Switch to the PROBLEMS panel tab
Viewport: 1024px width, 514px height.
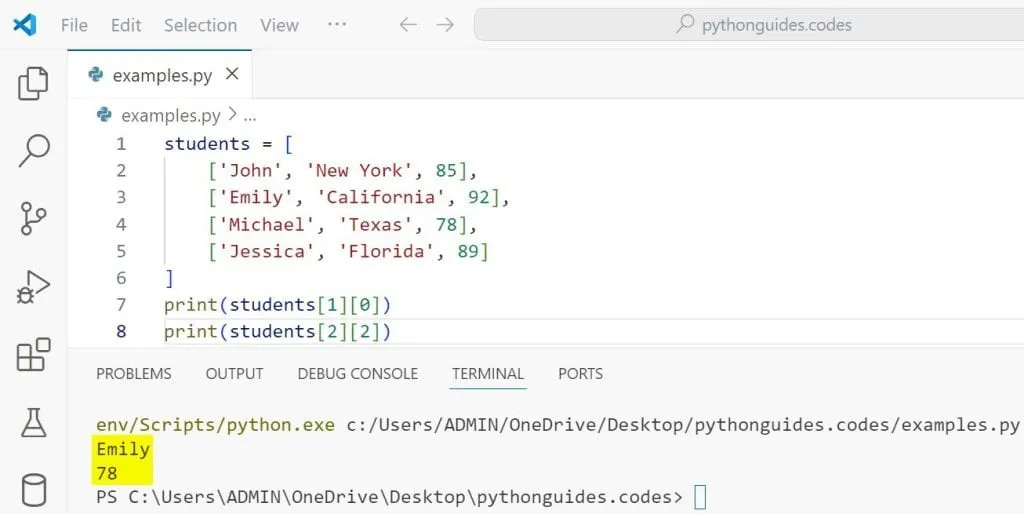(x=133, y=373)
